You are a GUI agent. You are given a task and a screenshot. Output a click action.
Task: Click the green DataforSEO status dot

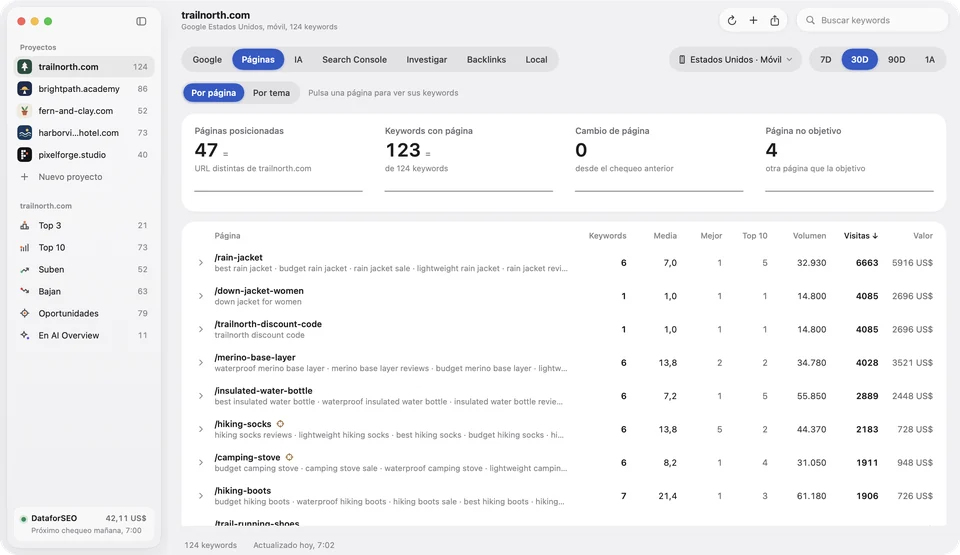(23, 519)
